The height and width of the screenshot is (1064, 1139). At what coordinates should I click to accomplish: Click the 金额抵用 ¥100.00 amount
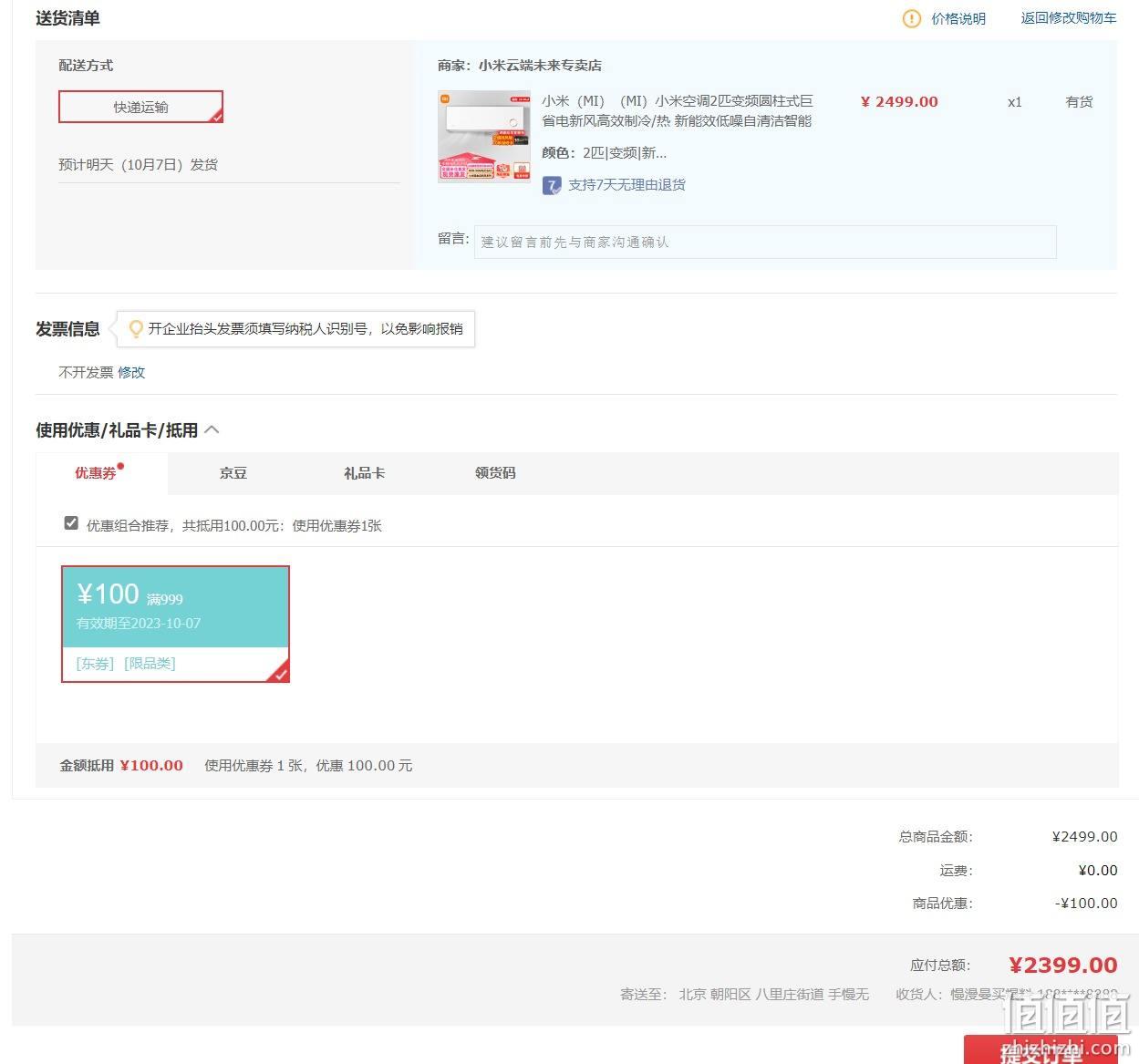click(x=151, y=766)
